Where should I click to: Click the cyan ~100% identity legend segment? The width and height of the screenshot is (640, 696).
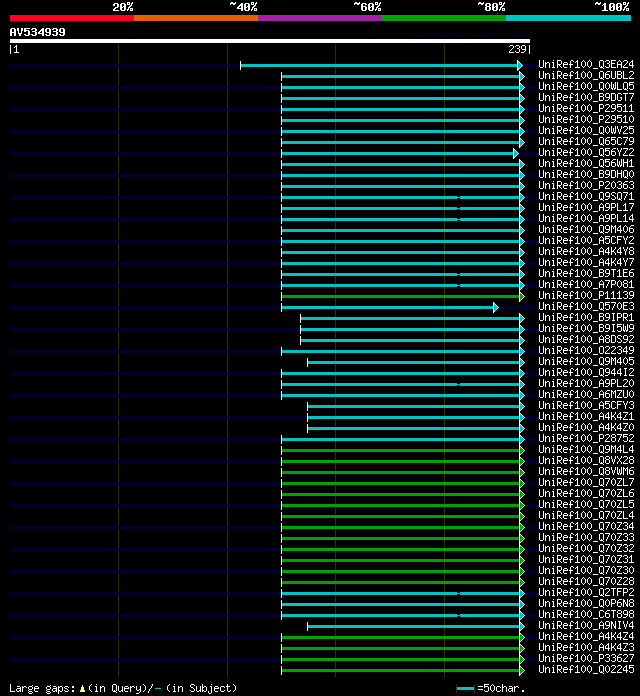coord(569,18)
